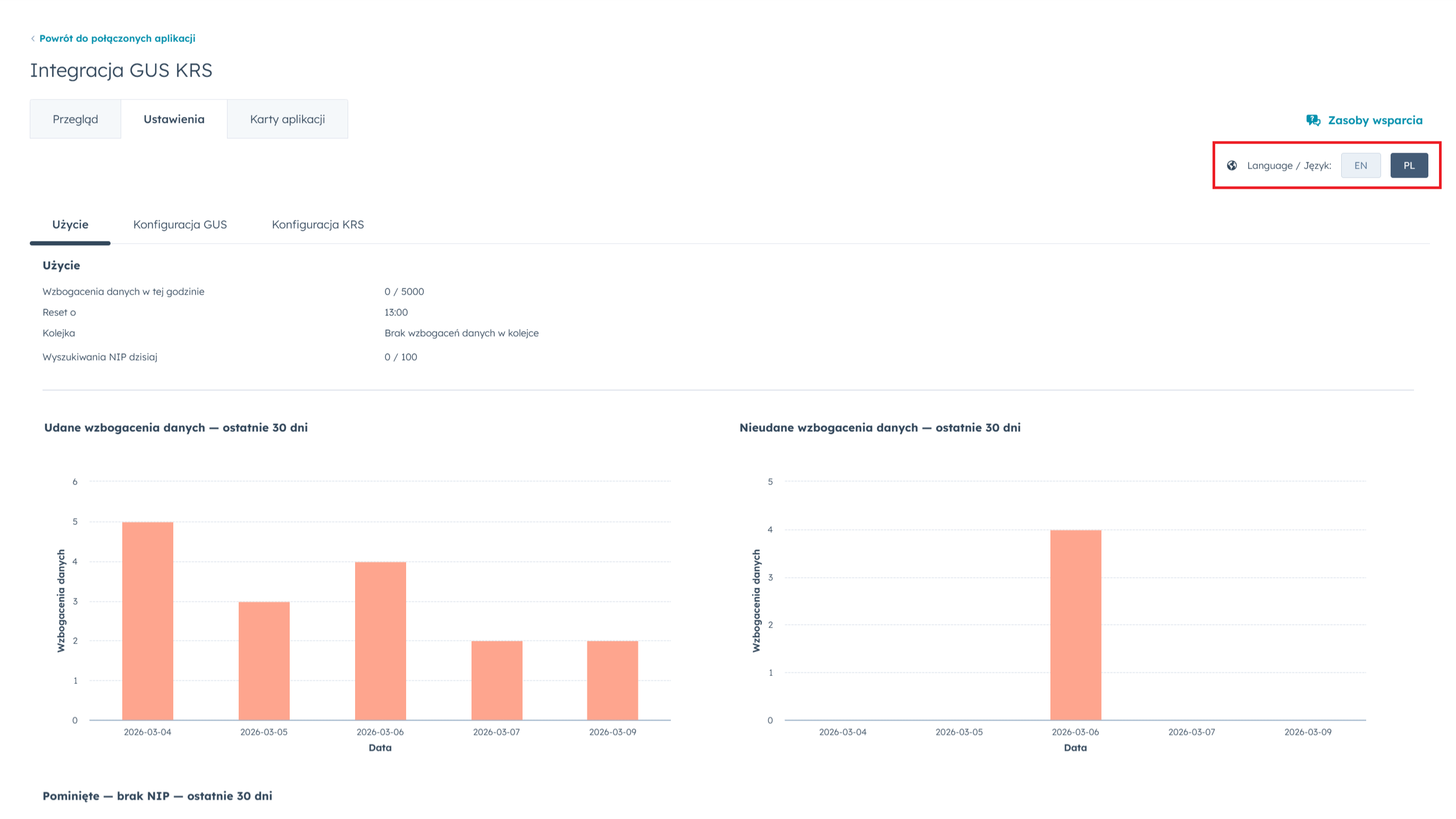Click the Wzbogacenia danych y-axis title, Nieudane chart

756,600
